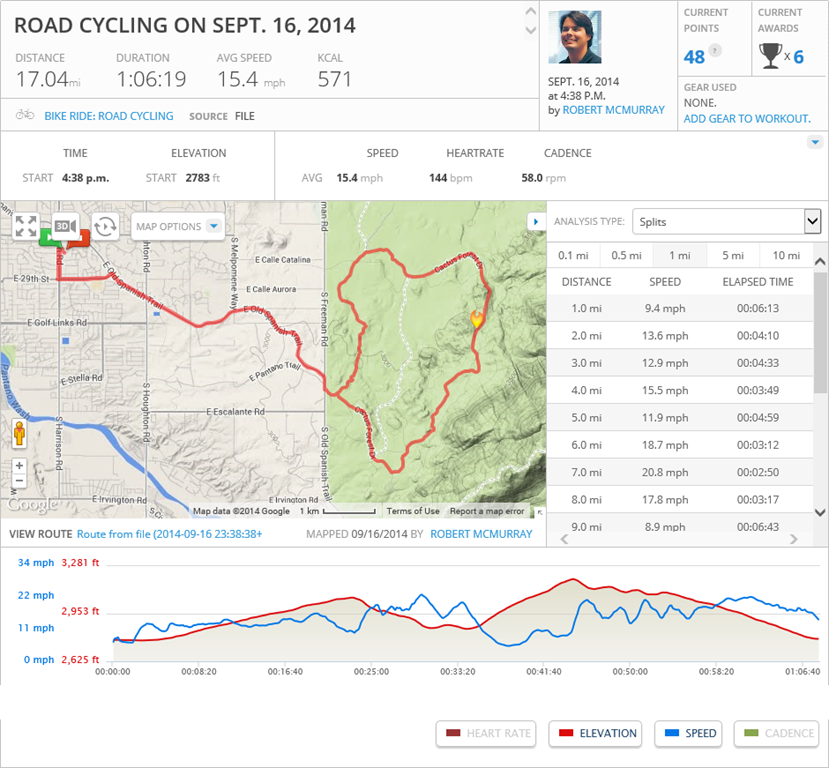The image size is (829, 768).
Task: Open the Bike Ride: Road Cycling link
Action: 108,116
